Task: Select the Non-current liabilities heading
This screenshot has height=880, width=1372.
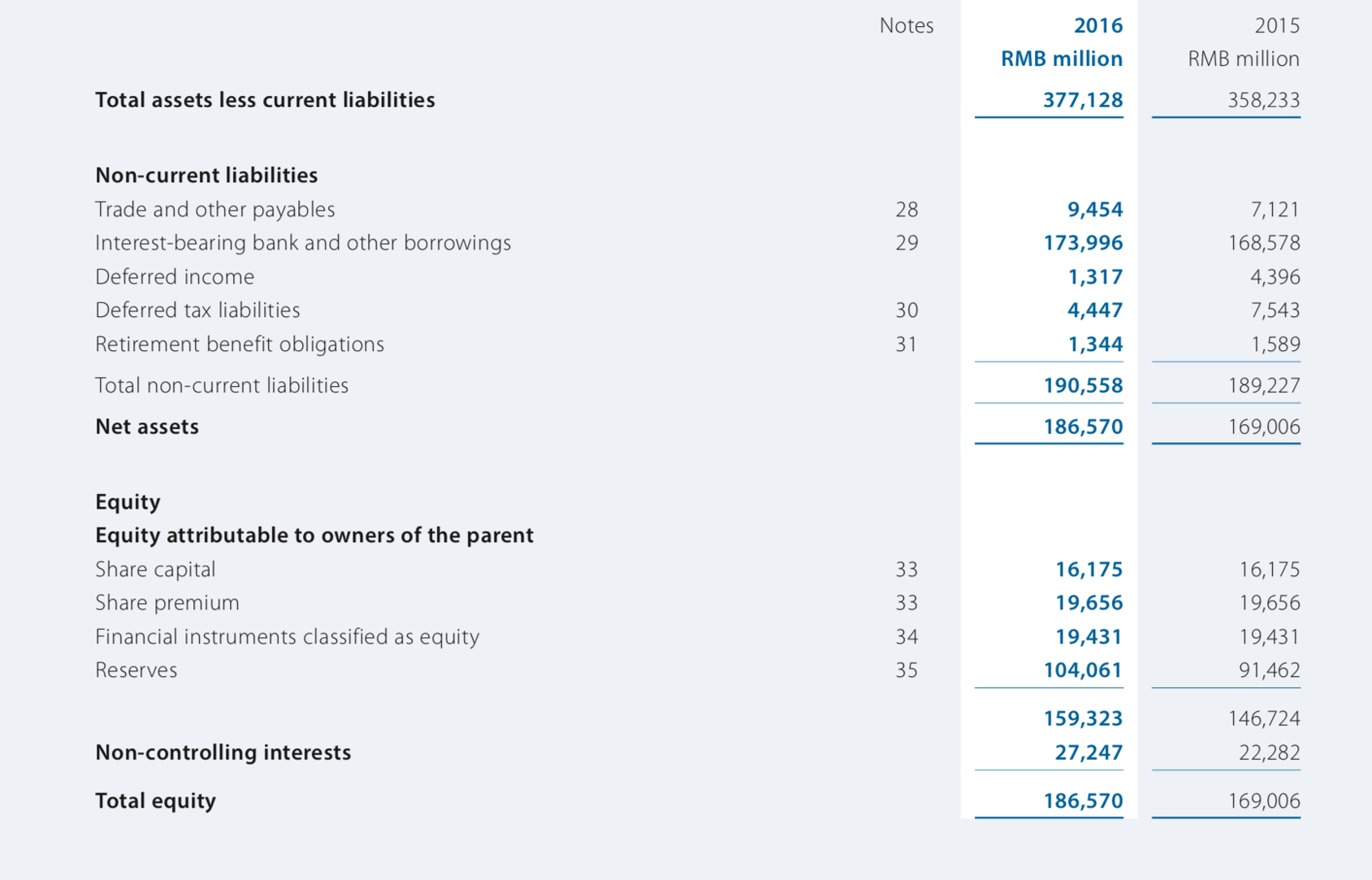Action: [x=206, y=176]
